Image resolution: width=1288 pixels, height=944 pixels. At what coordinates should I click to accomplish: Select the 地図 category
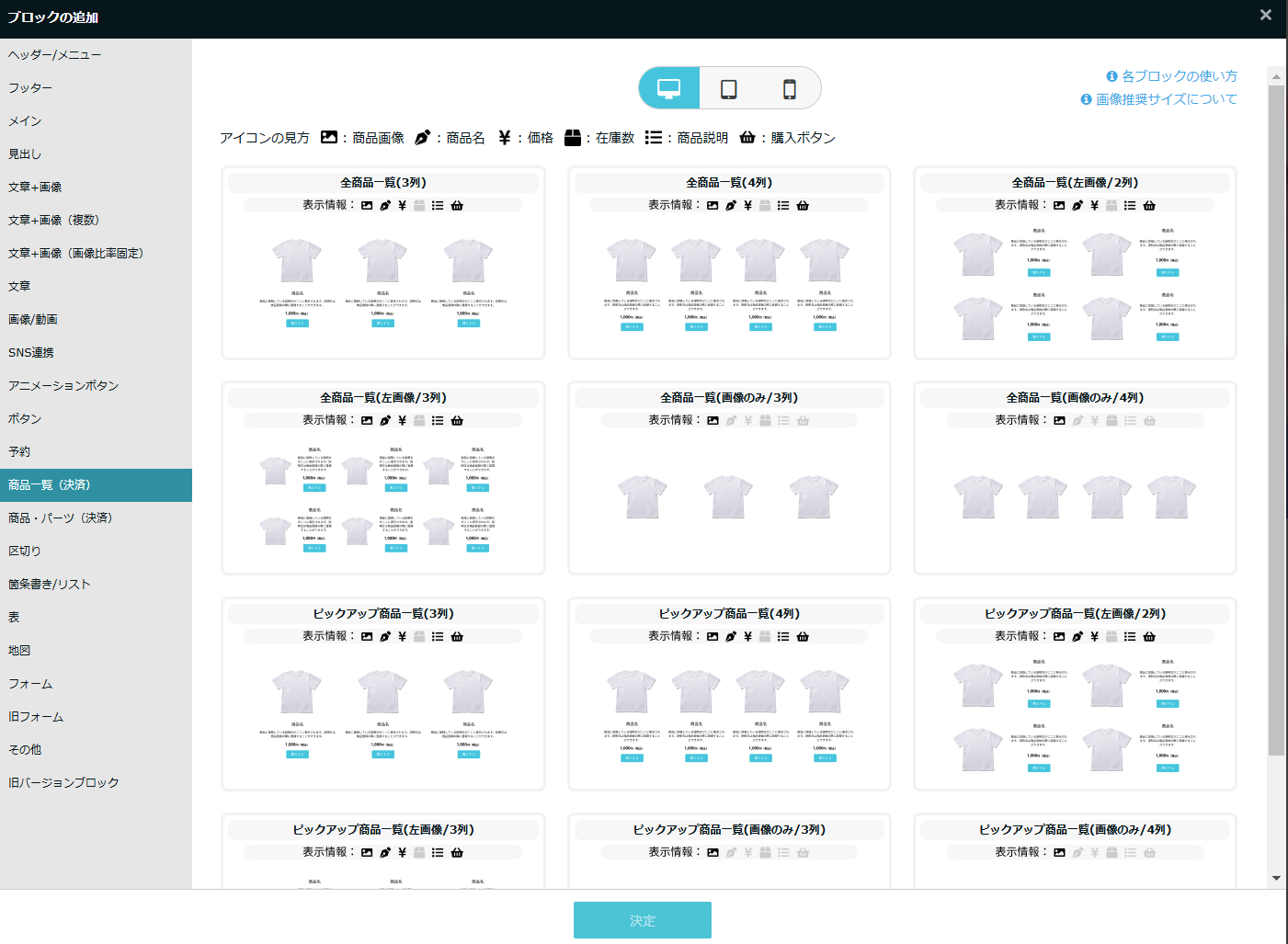tap(96, 651)
